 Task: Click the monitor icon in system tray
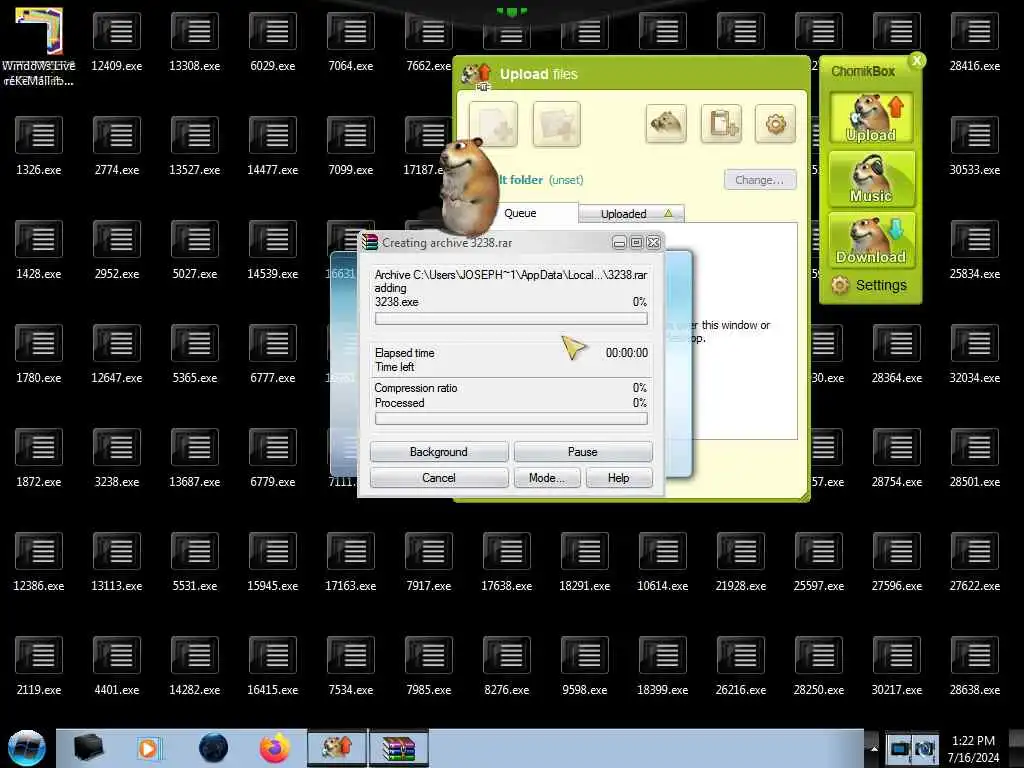point(899,748)
